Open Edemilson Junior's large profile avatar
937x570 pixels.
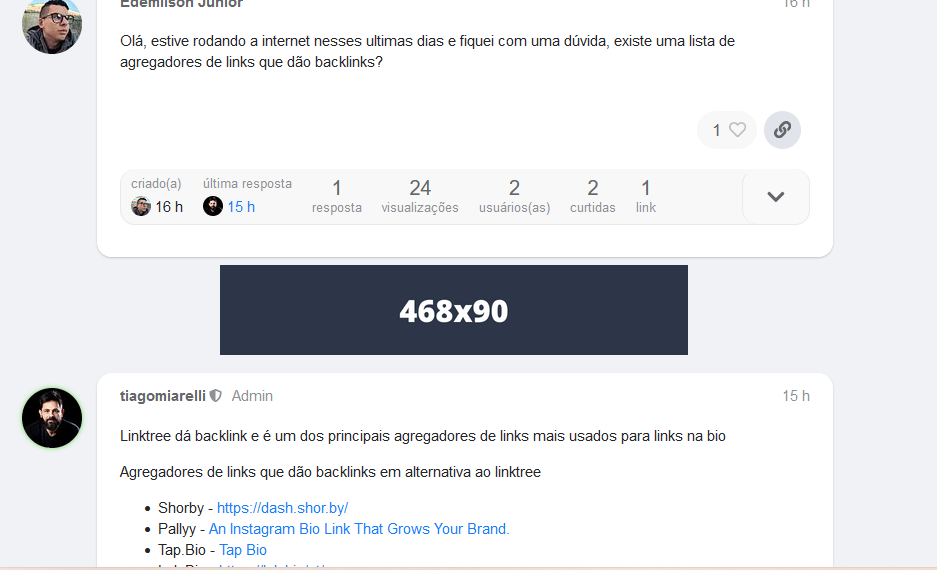pyautogui.click(x=52, y=24)
